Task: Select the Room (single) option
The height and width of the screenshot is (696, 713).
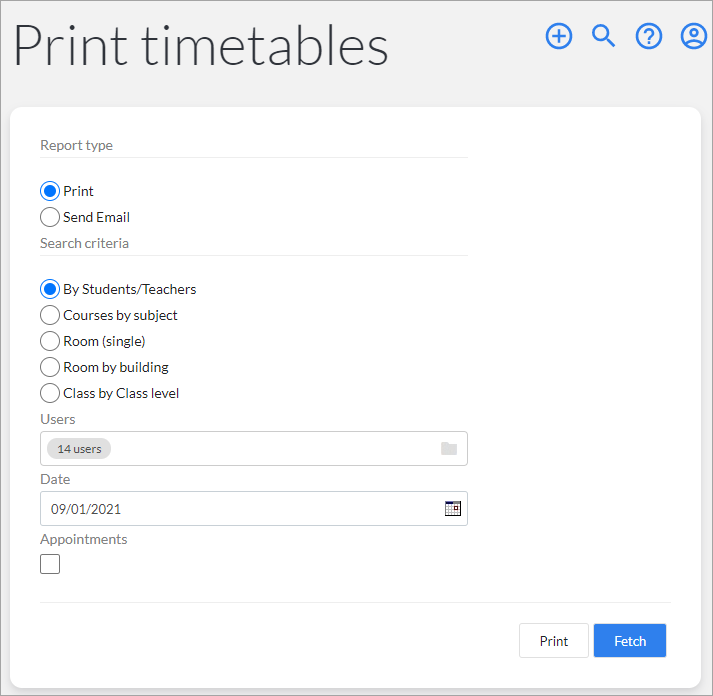Action: point(50,341)
